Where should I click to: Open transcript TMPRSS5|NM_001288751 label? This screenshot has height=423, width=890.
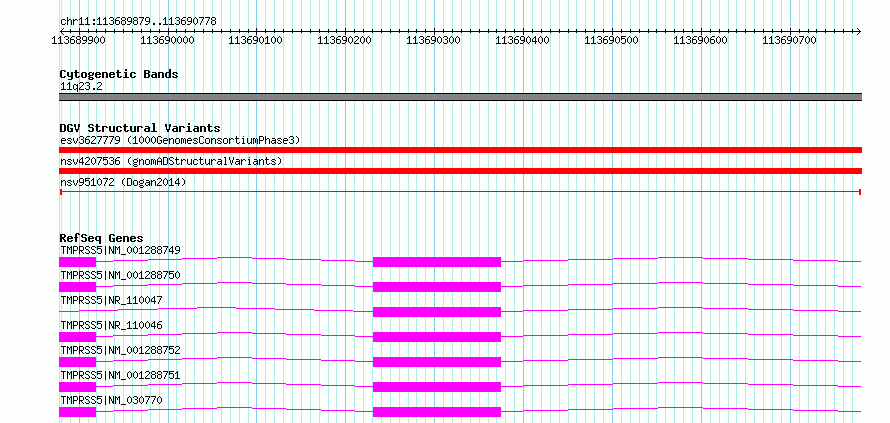[120, 375]
